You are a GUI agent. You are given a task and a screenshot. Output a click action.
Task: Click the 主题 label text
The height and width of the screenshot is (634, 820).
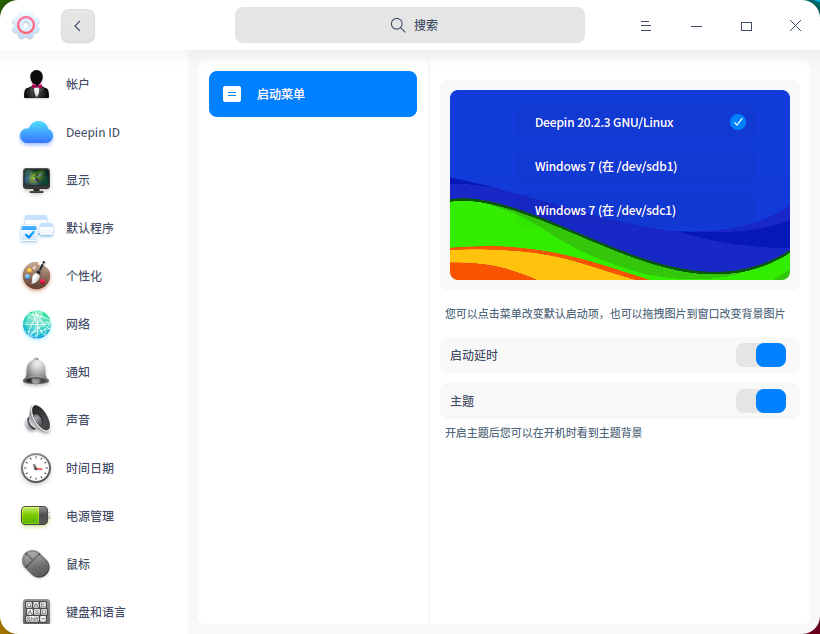pyautogui.click(x=462, y=402)
